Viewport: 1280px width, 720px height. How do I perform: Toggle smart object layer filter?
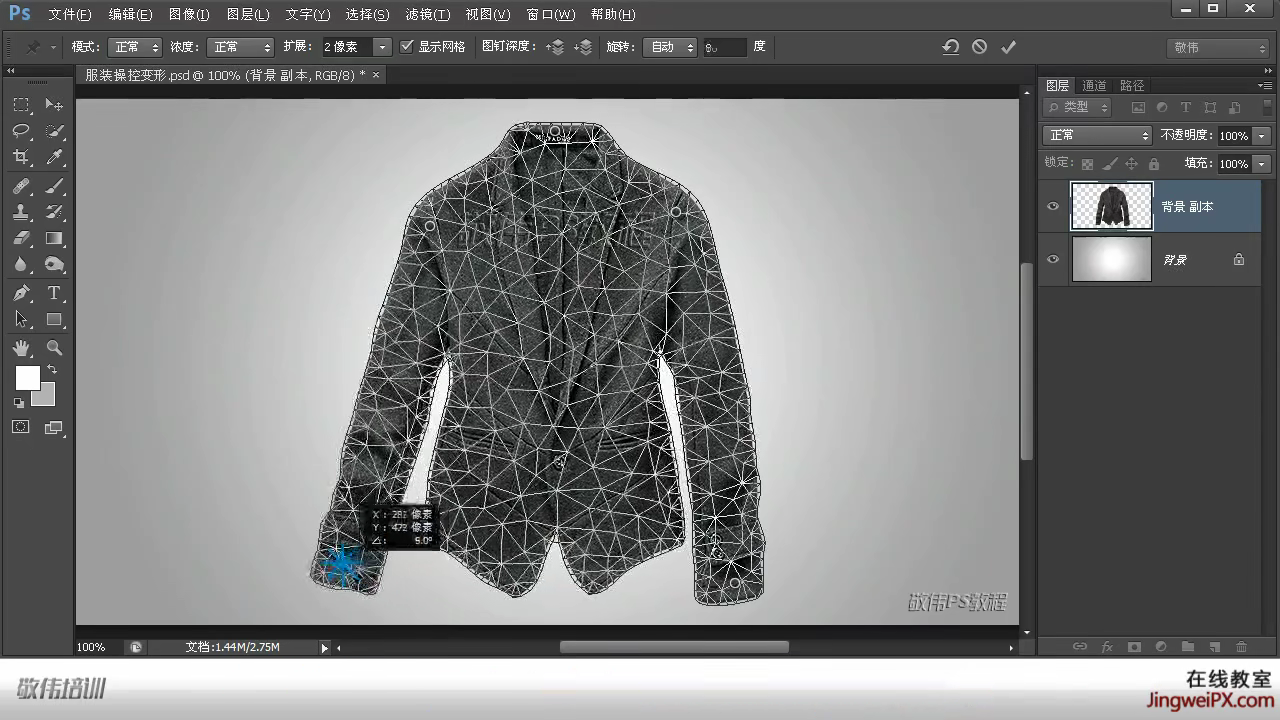tap(1234, 107)
